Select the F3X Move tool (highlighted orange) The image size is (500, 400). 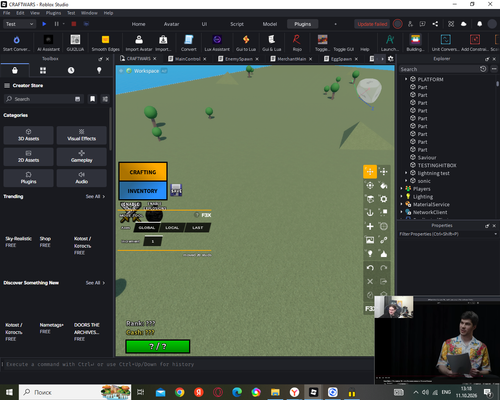(370, 172)
